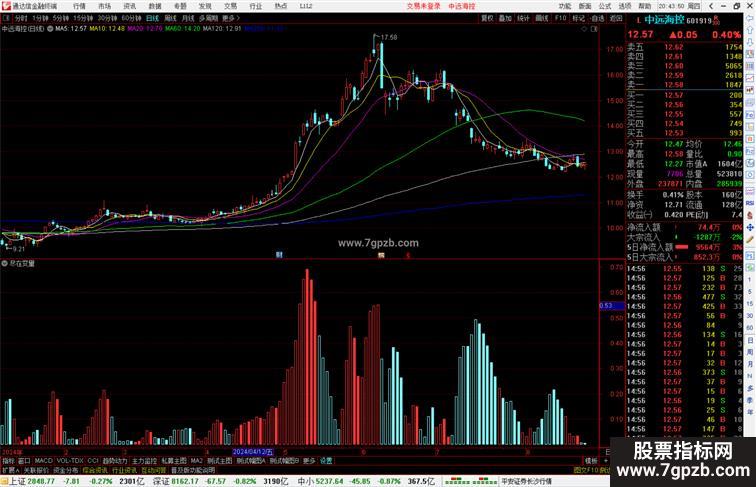The height and width of the screenshot is (487, 756).
Task: Add stock to 自选 watchlist
Action: click(x=597, y=18)
